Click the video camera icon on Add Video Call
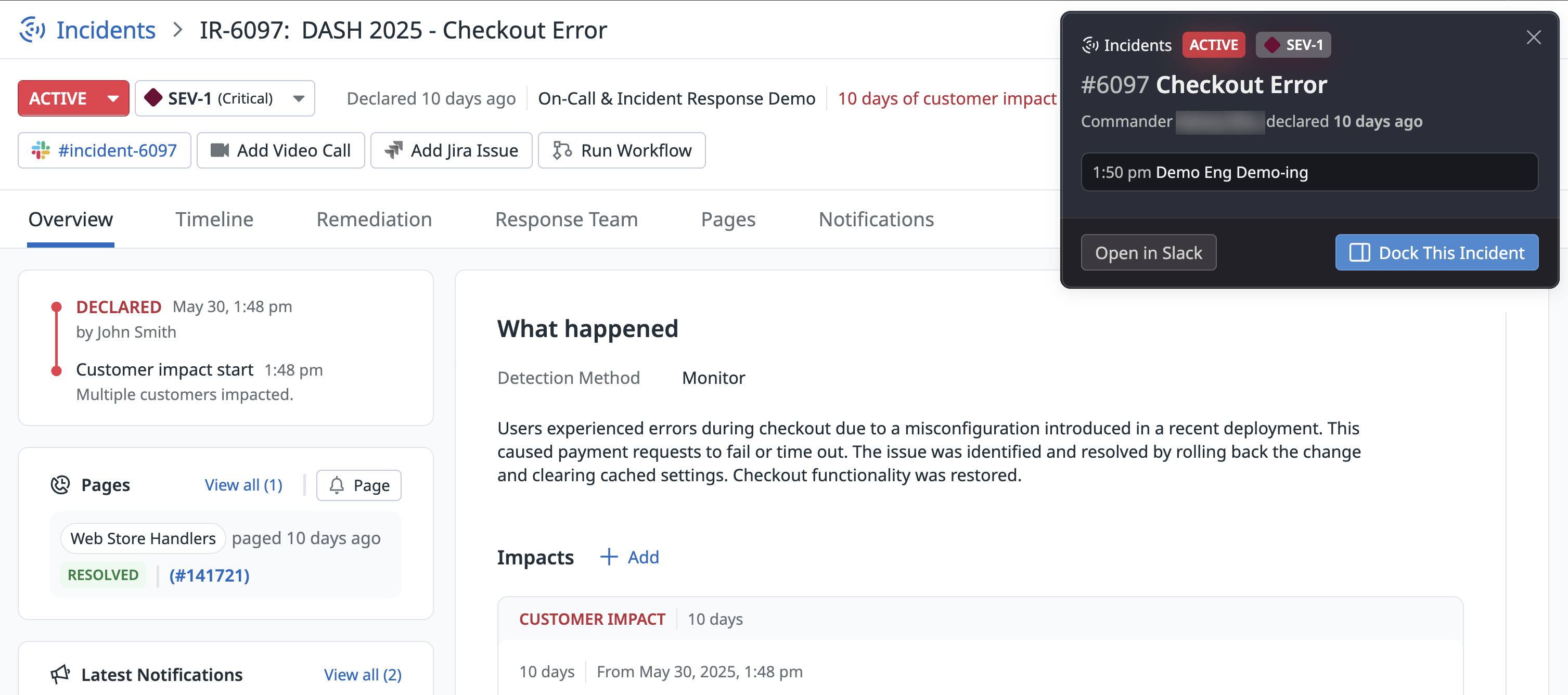The image size is (1568, 695). click(220, 150)
